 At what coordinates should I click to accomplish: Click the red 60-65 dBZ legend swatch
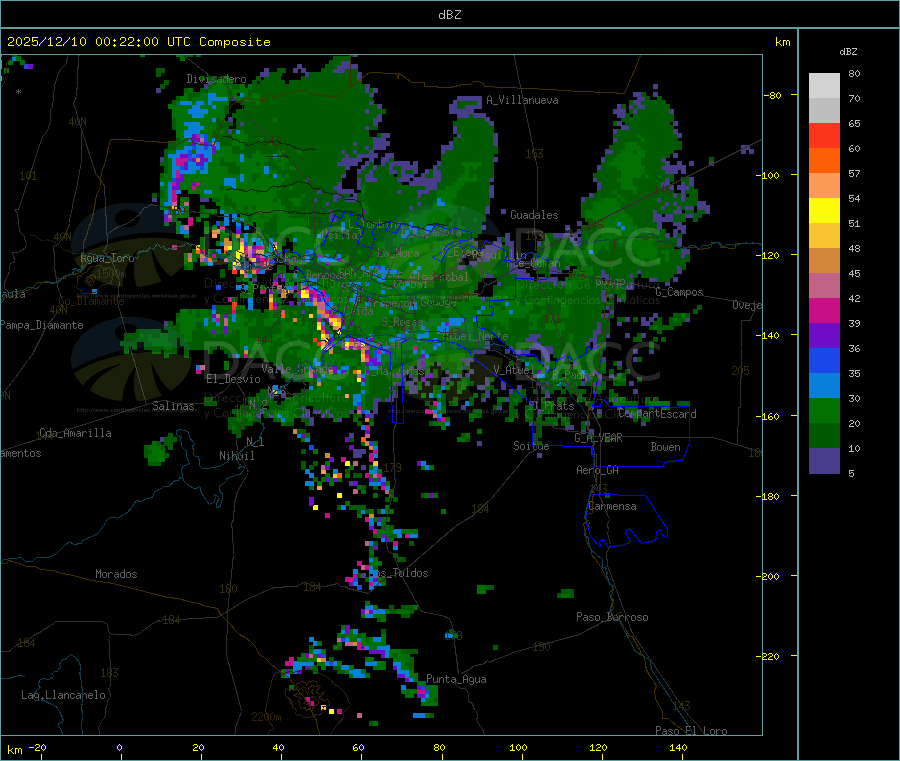(824, 135)
